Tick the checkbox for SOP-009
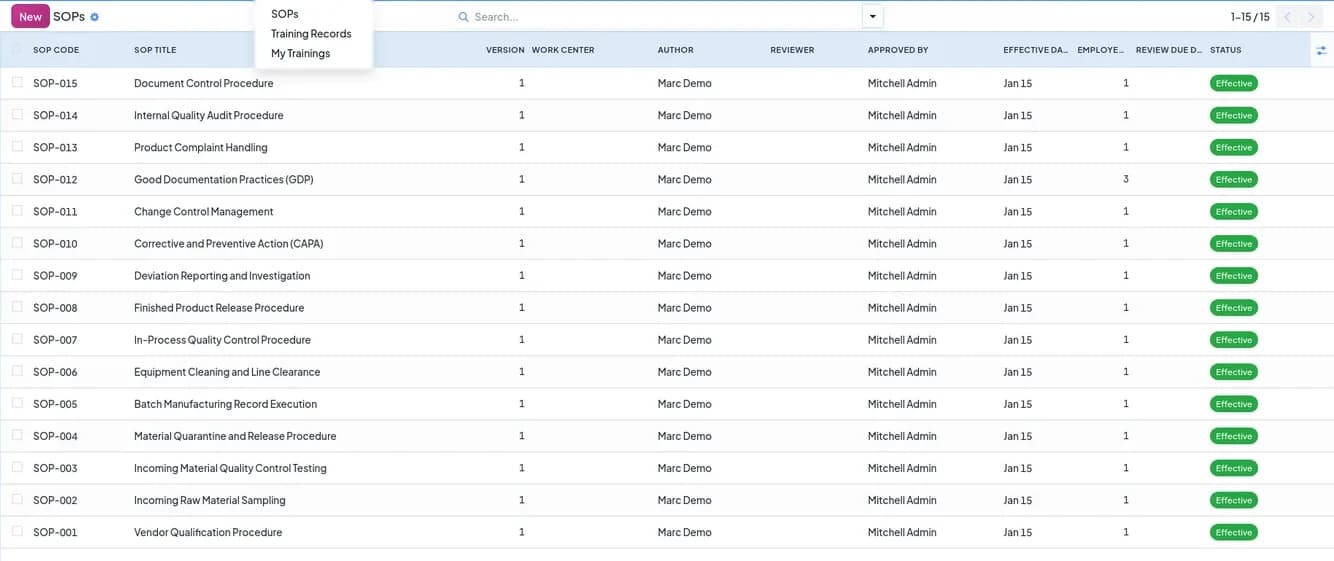Viewport: 1334px width, 561px height. [x=17, y=275]
